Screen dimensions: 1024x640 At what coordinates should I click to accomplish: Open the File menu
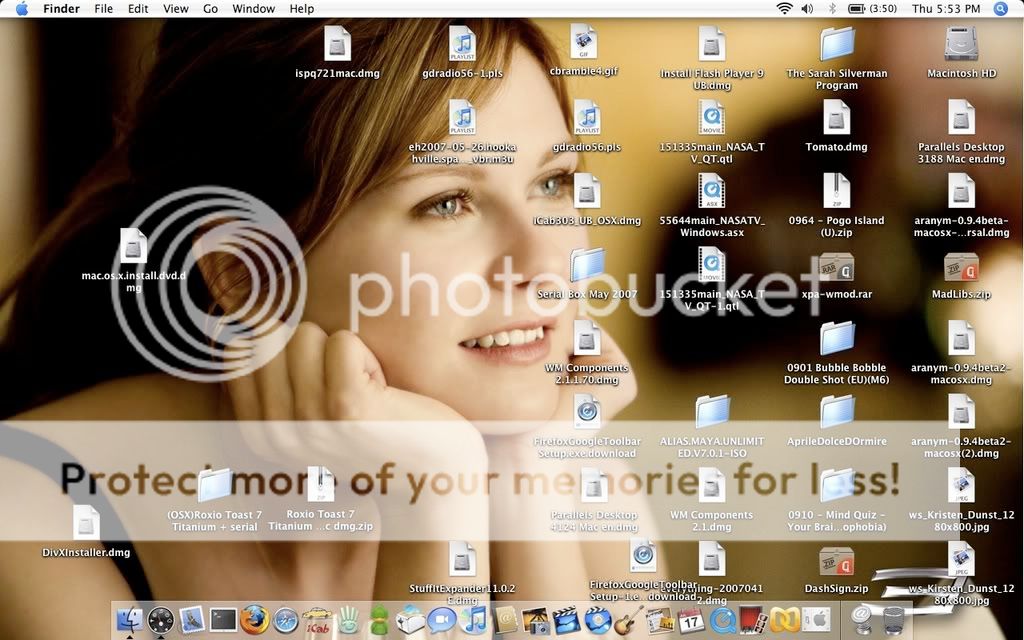tap(103, 8)
